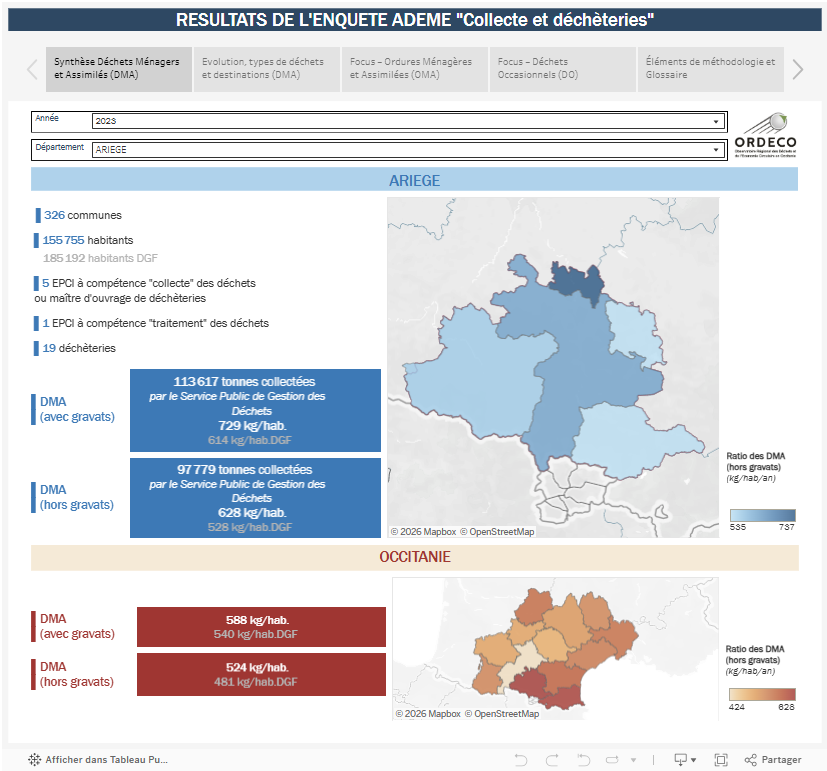
Task: Switch to Evolution, types de déchets tab
Action: click(266, 69)
